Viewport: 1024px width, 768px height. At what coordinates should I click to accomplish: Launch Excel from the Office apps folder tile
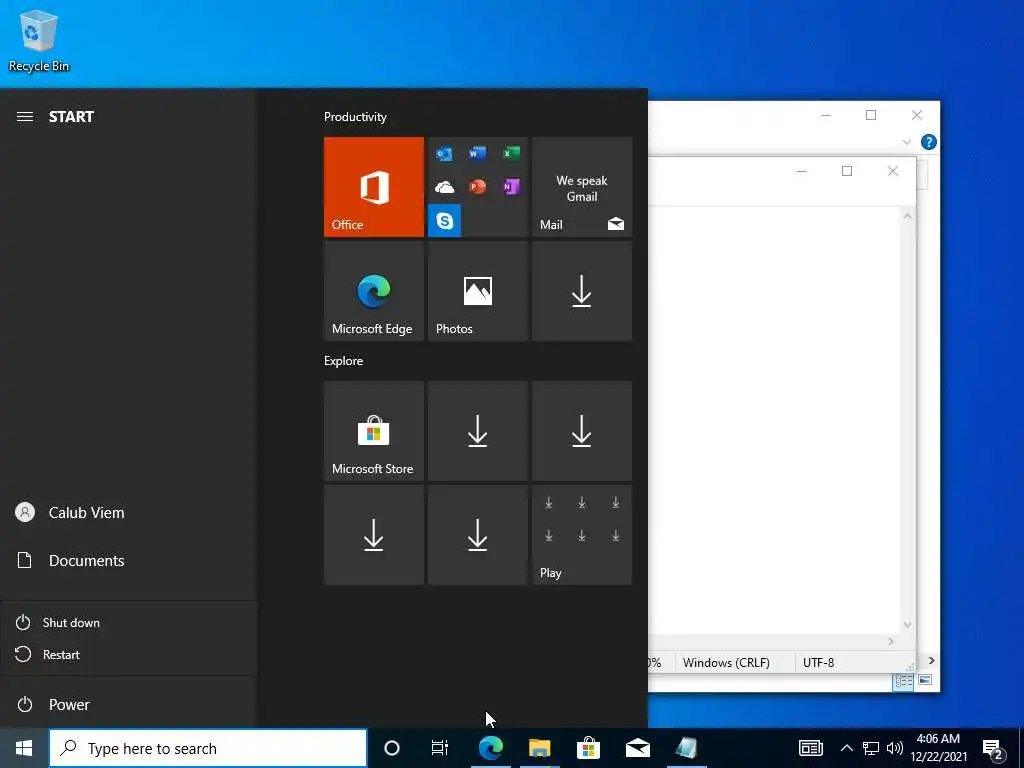(x=511, y=153)
